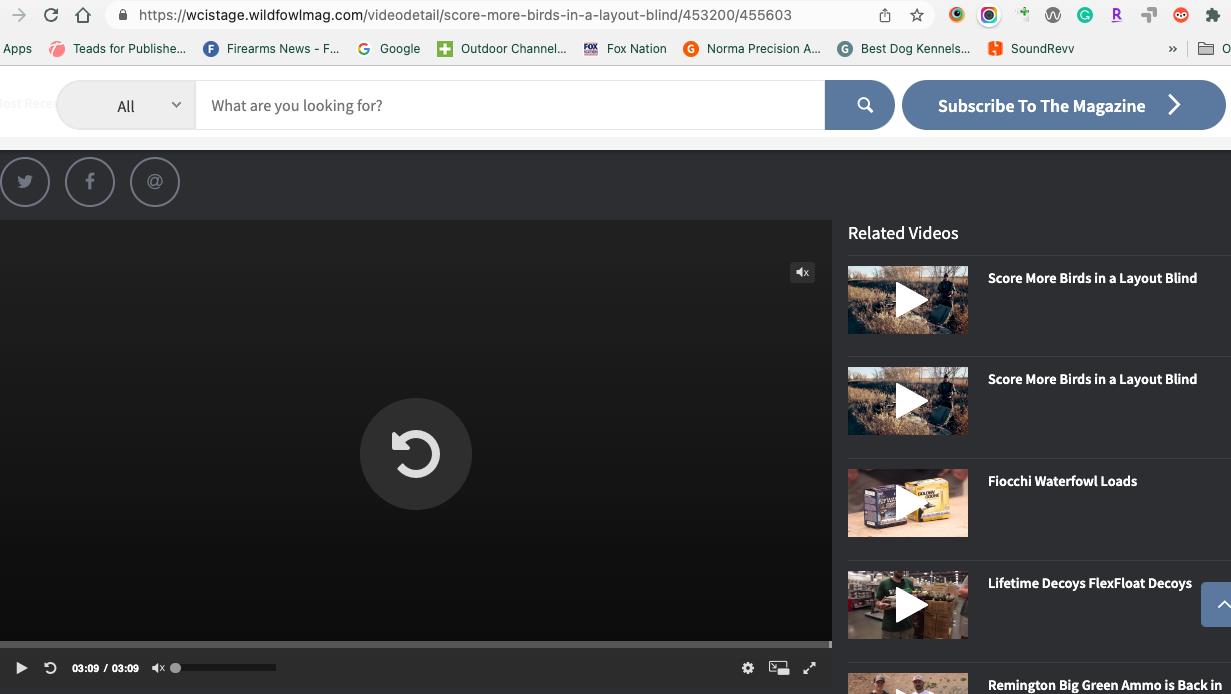
Task: Open Outdoor Channel bookmark
Action: pyautogui.click(x=502, y=48)
